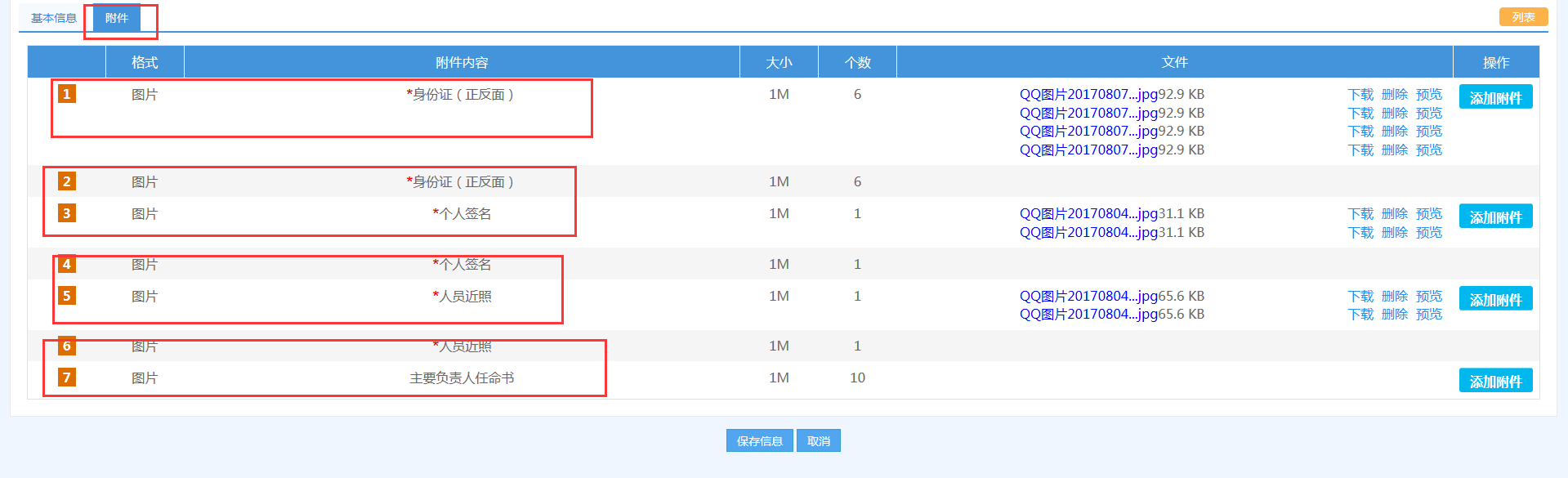Select the 附件 tab
The height and width of the screenshot is (478, 1568).
pos(117,18)
